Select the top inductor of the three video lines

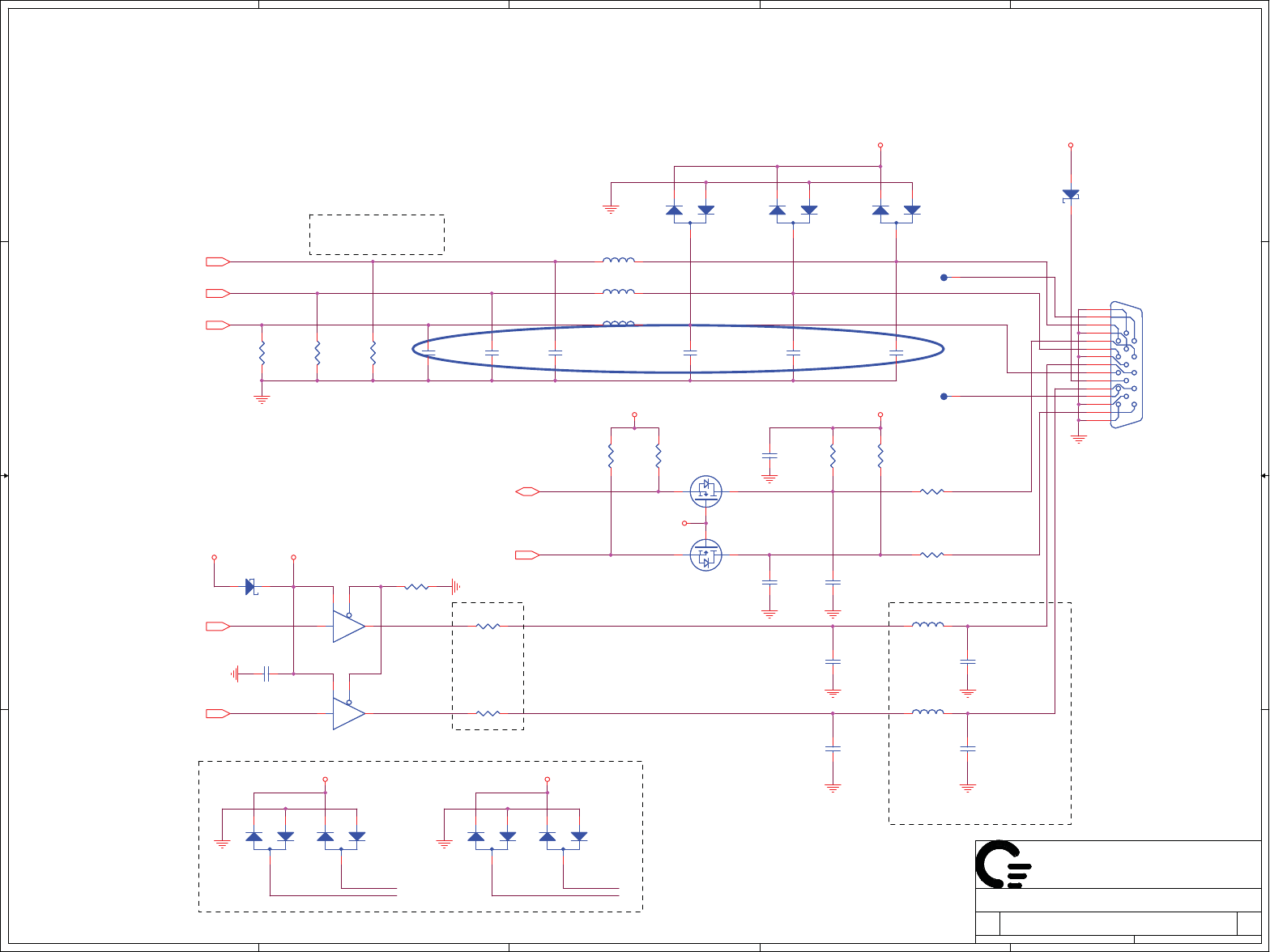click(619, 260)
